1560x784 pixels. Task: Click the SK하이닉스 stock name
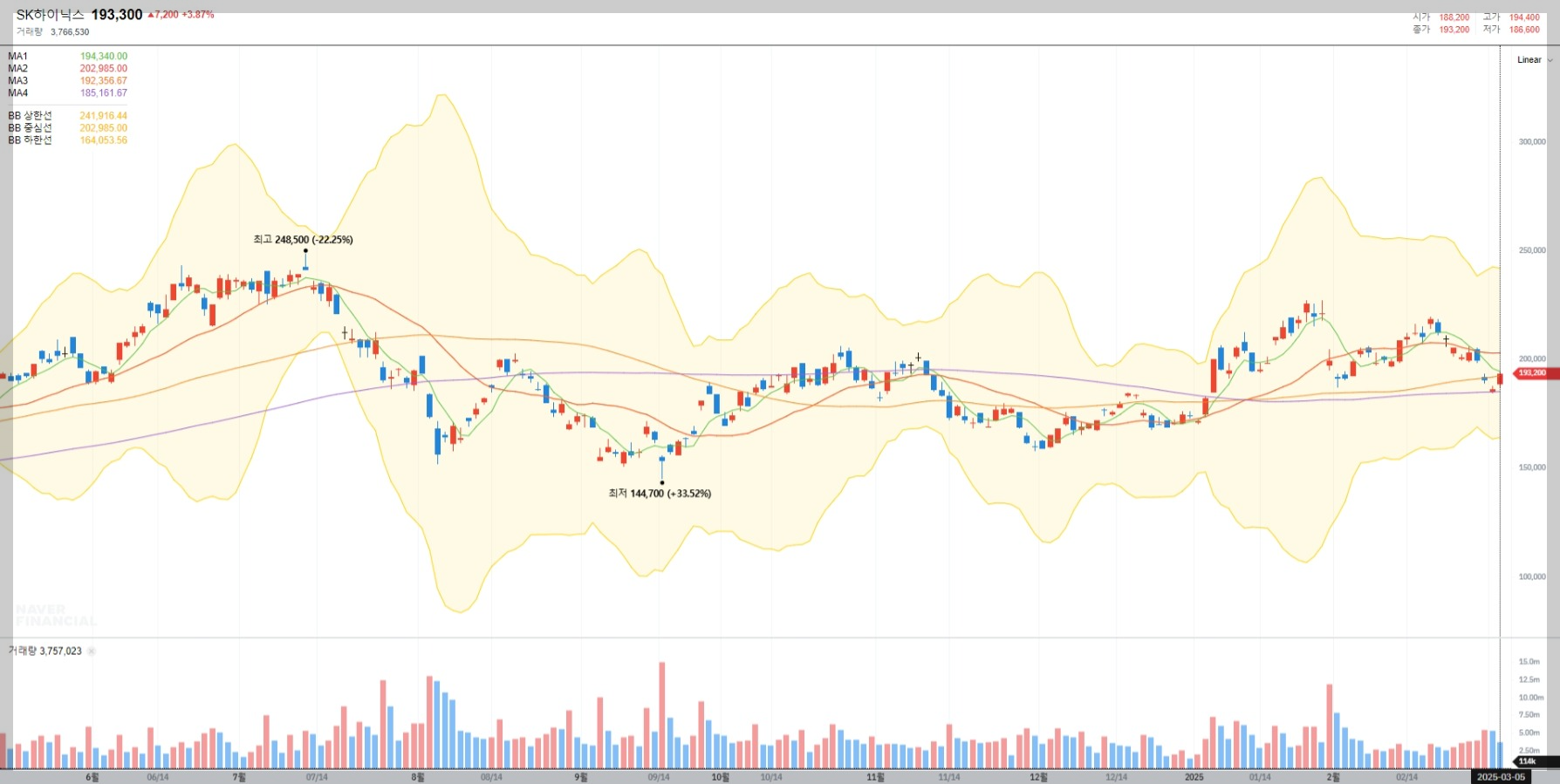(x=50, y=15)
